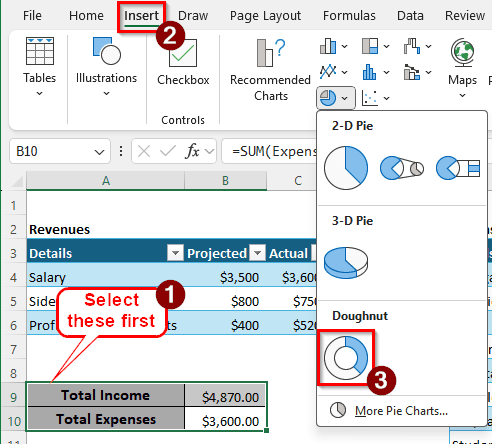Screen dimensions: 492x444
Task: Choose the Bar of Pie chart
Action: coord(458,168)
